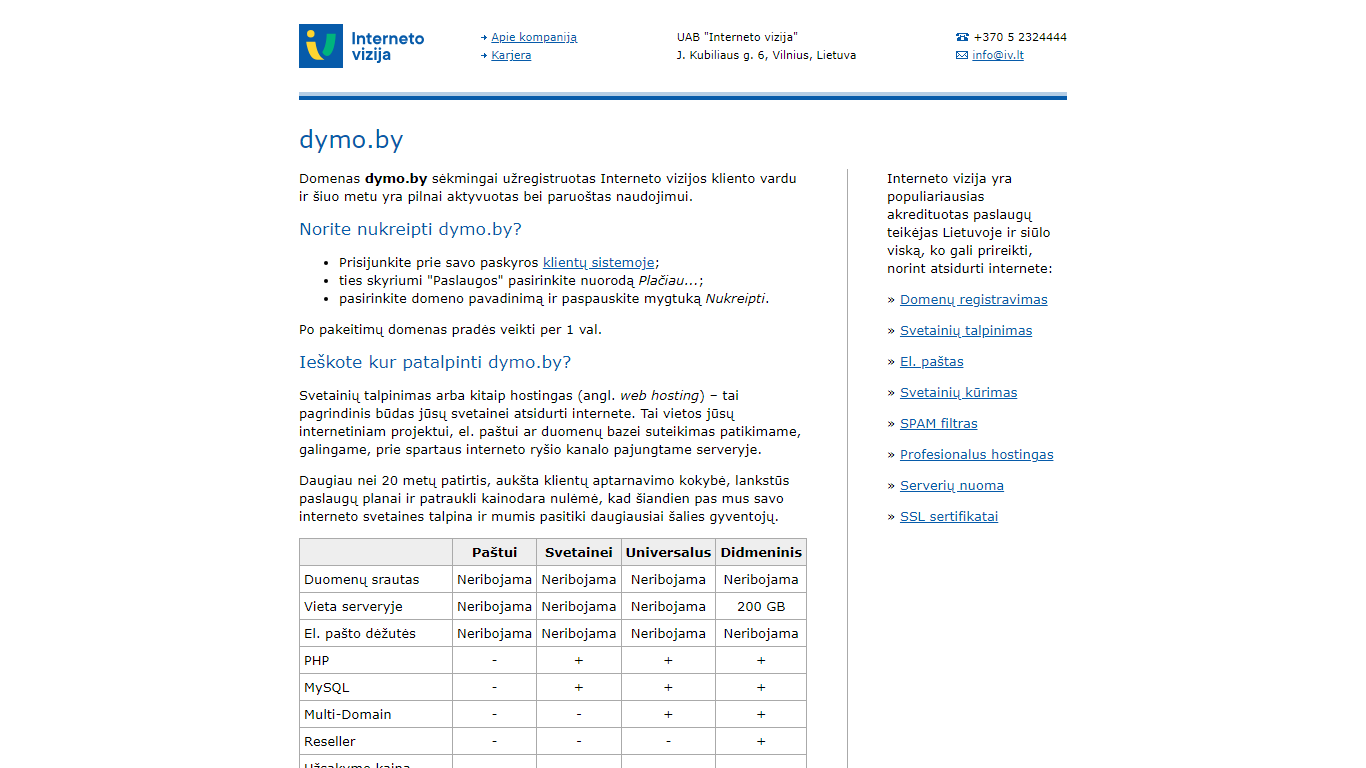Image resolution: width=1366 pixels, height=768 pixels.
Task: Open Serverių nuoma link
Action: [952, 485]
